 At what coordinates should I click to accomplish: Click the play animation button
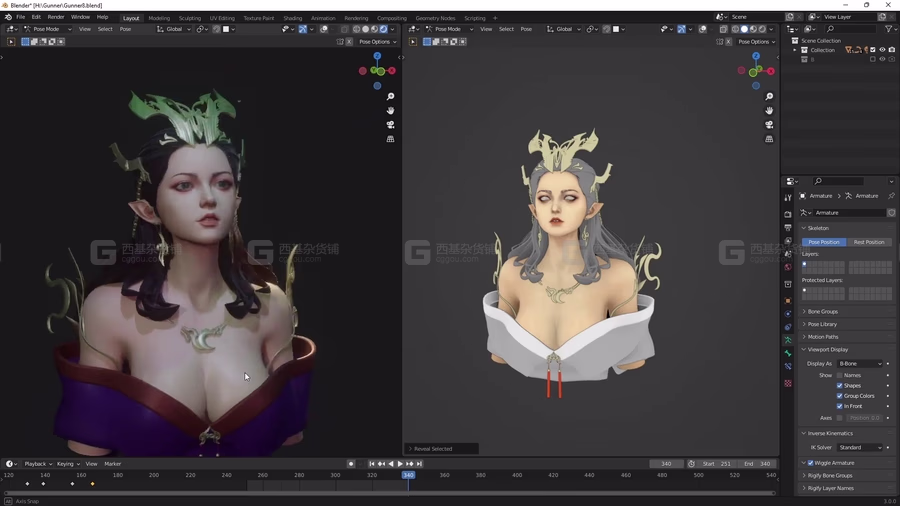(400, 464)
